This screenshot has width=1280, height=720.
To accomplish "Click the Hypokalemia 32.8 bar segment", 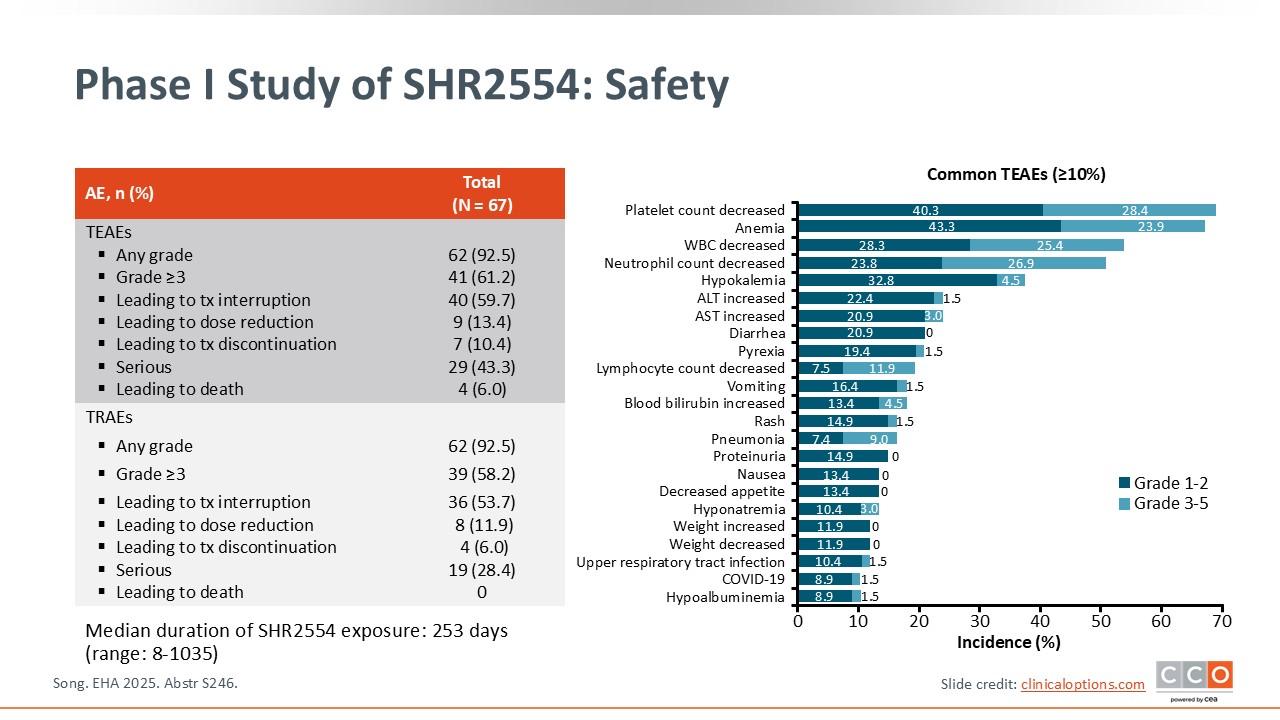I will (x=896, y=280).
